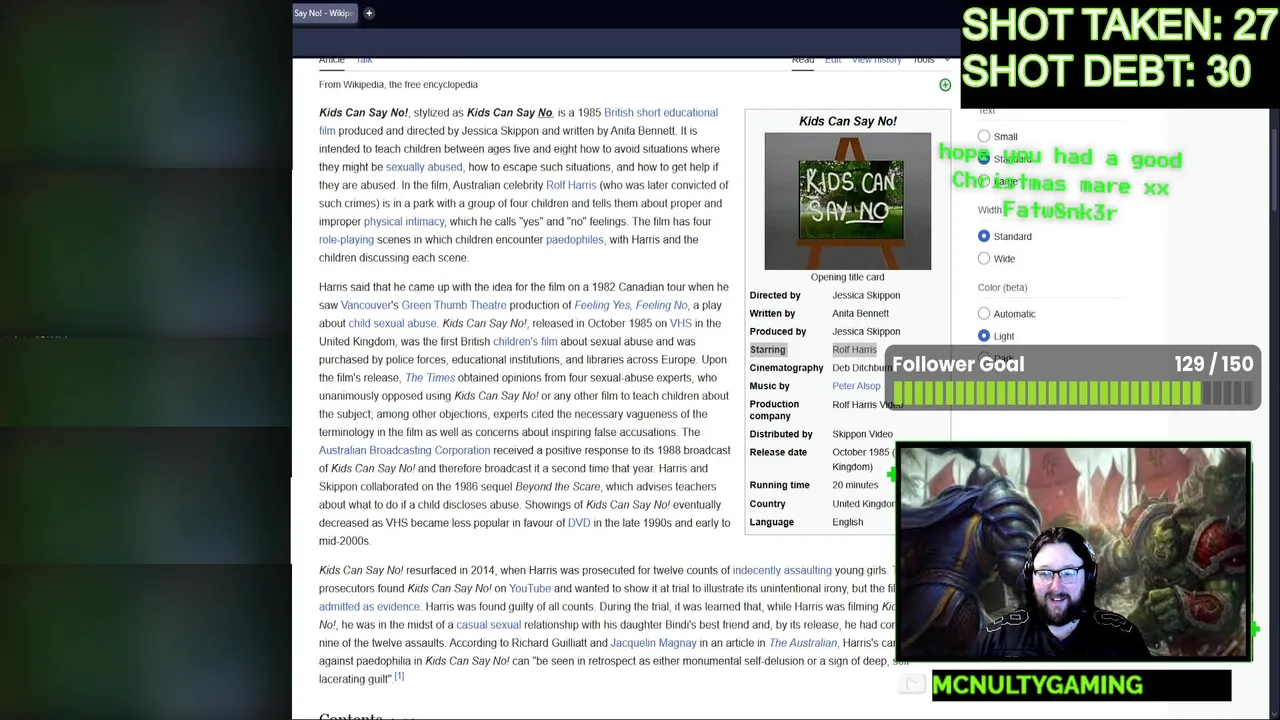The image size is (1280, 720).
Task: Select the 'Say No! - Wikipedia' browser tab
Action: pyautogui.click(x=323, y=13)
